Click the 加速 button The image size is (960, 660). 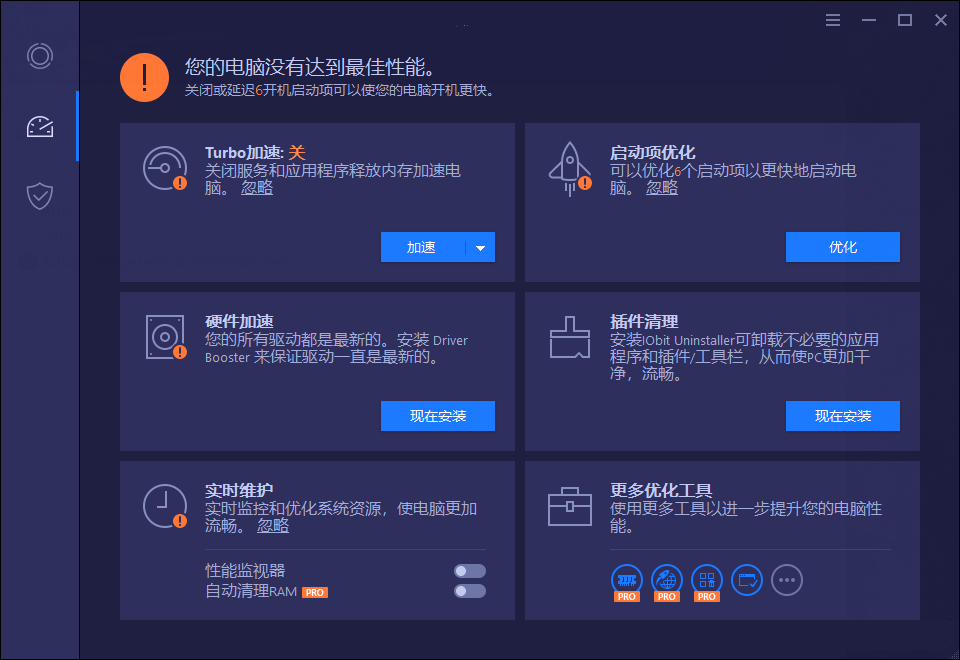click(x=422, y=247)
